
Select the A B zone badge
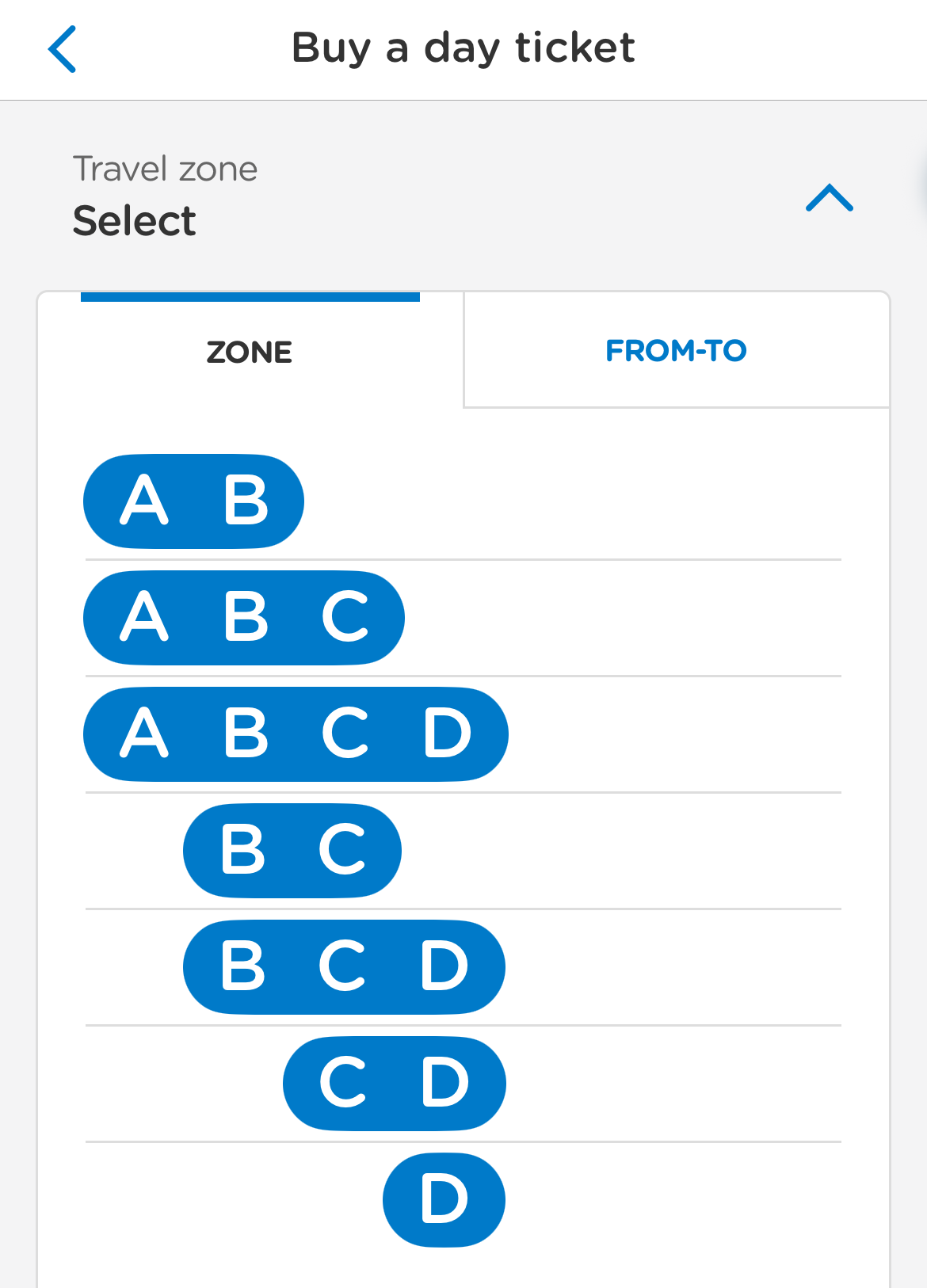[x=193, y=501]
